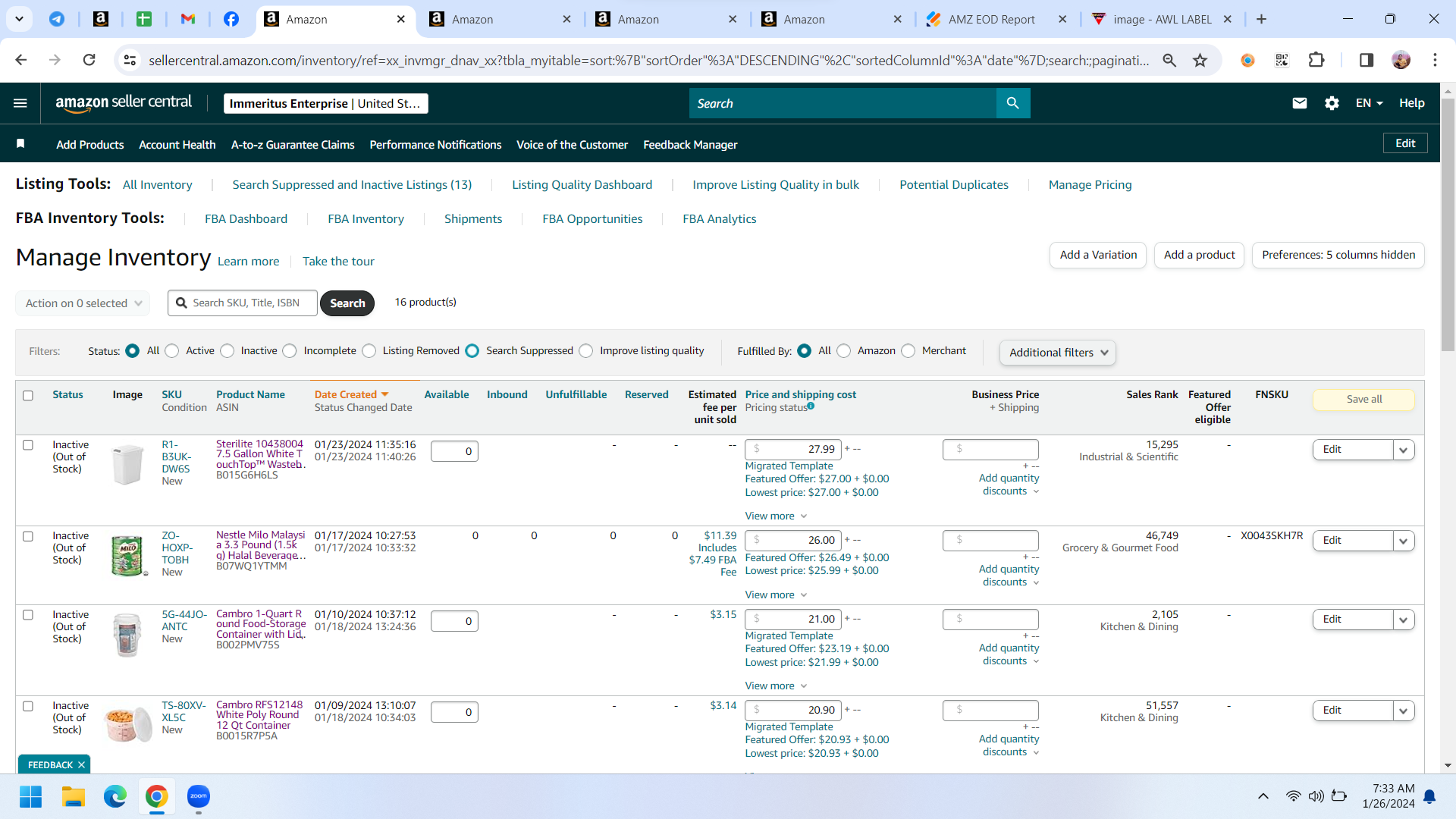This screenshot has width=1456, height=819.
Task: Open the EN language dropdown
Action: (x=1370, y=103)
